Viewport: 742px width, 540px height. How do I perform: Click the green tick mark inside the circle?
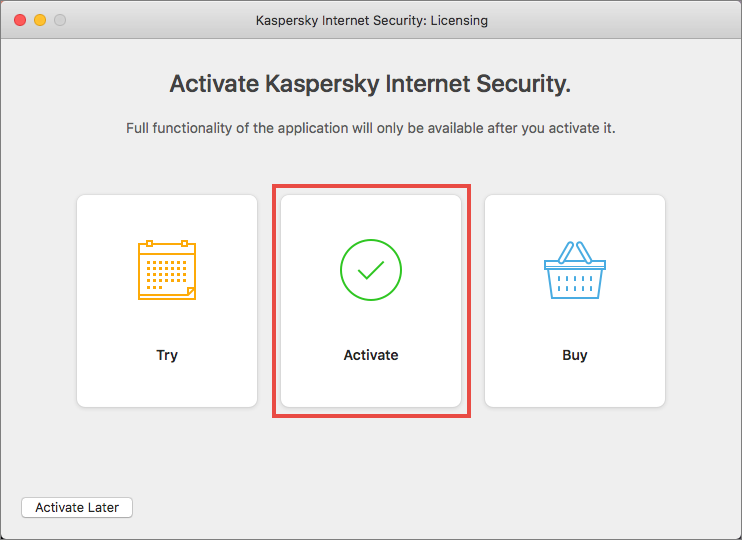(x=371, y=270)
